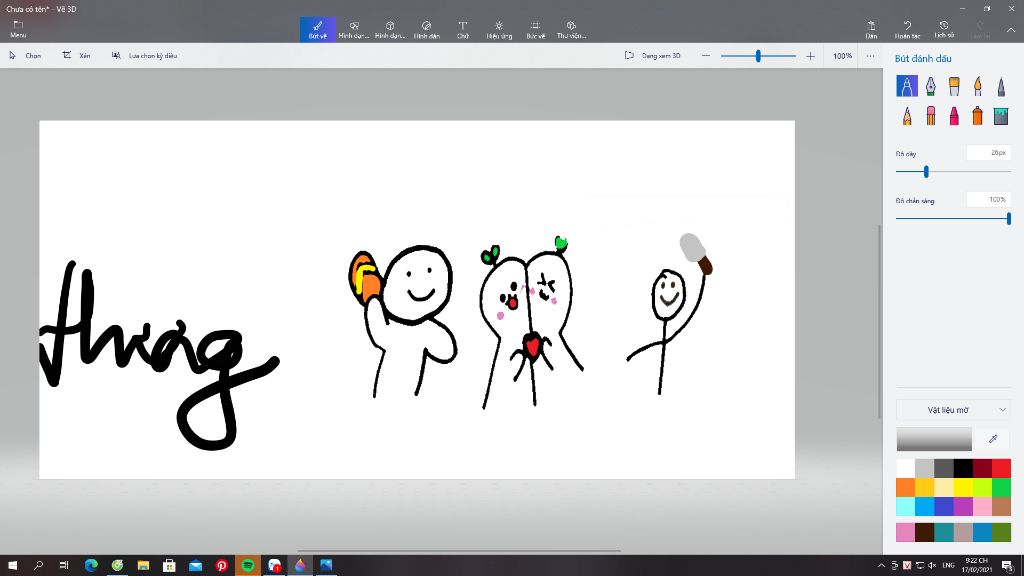1024x576 pixels.
Task: Open the Bức vẽ (Canvas) tab
Action: (x=536, y=29)
